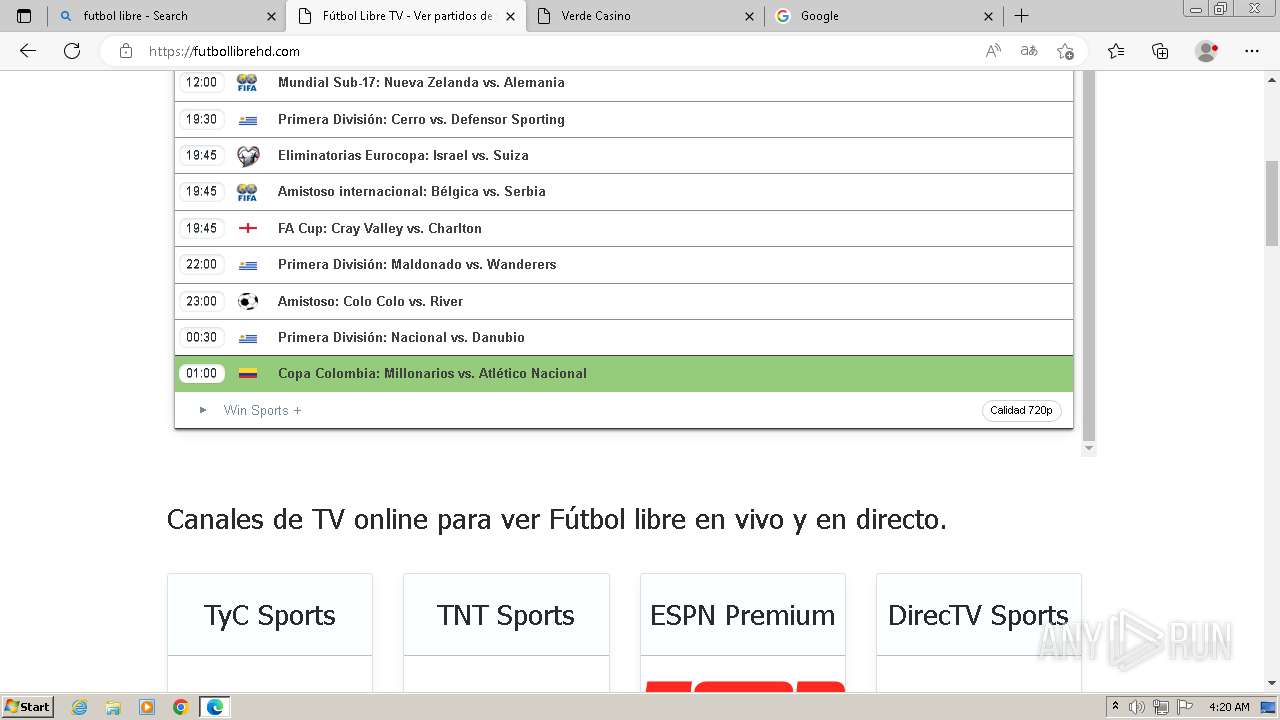1280x720 pixels.
Task: Open the TyC Sports channel card
Action: point(270,632)
